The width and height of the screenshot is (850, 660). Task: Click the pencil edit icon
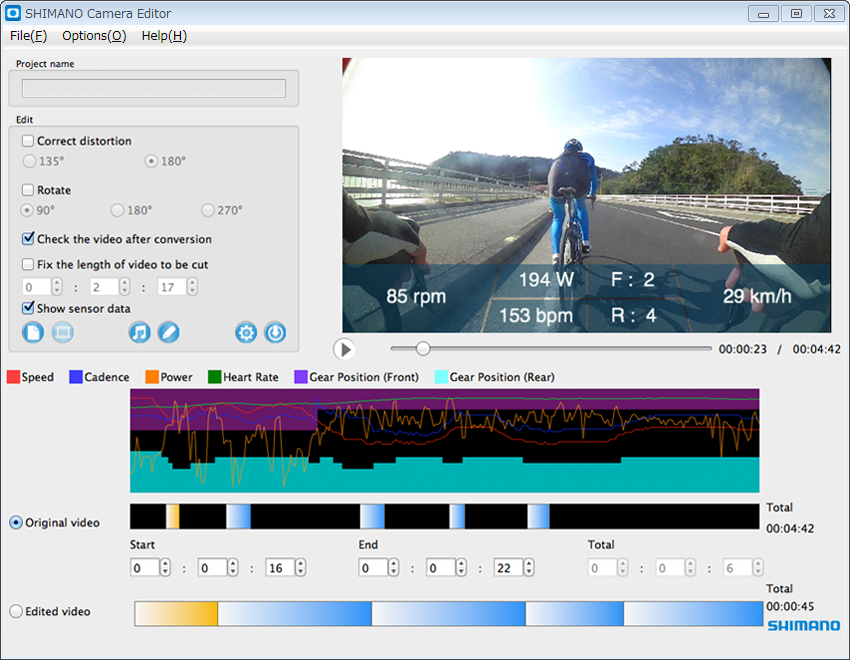point(169,332)
